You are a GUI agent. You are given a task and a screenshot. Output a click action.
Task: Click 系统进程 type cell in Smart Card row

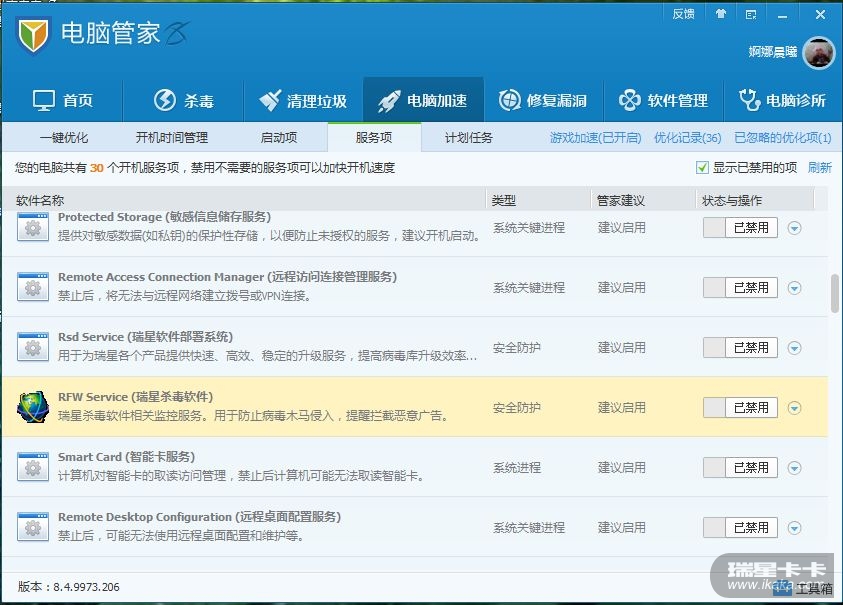[517, 468]
